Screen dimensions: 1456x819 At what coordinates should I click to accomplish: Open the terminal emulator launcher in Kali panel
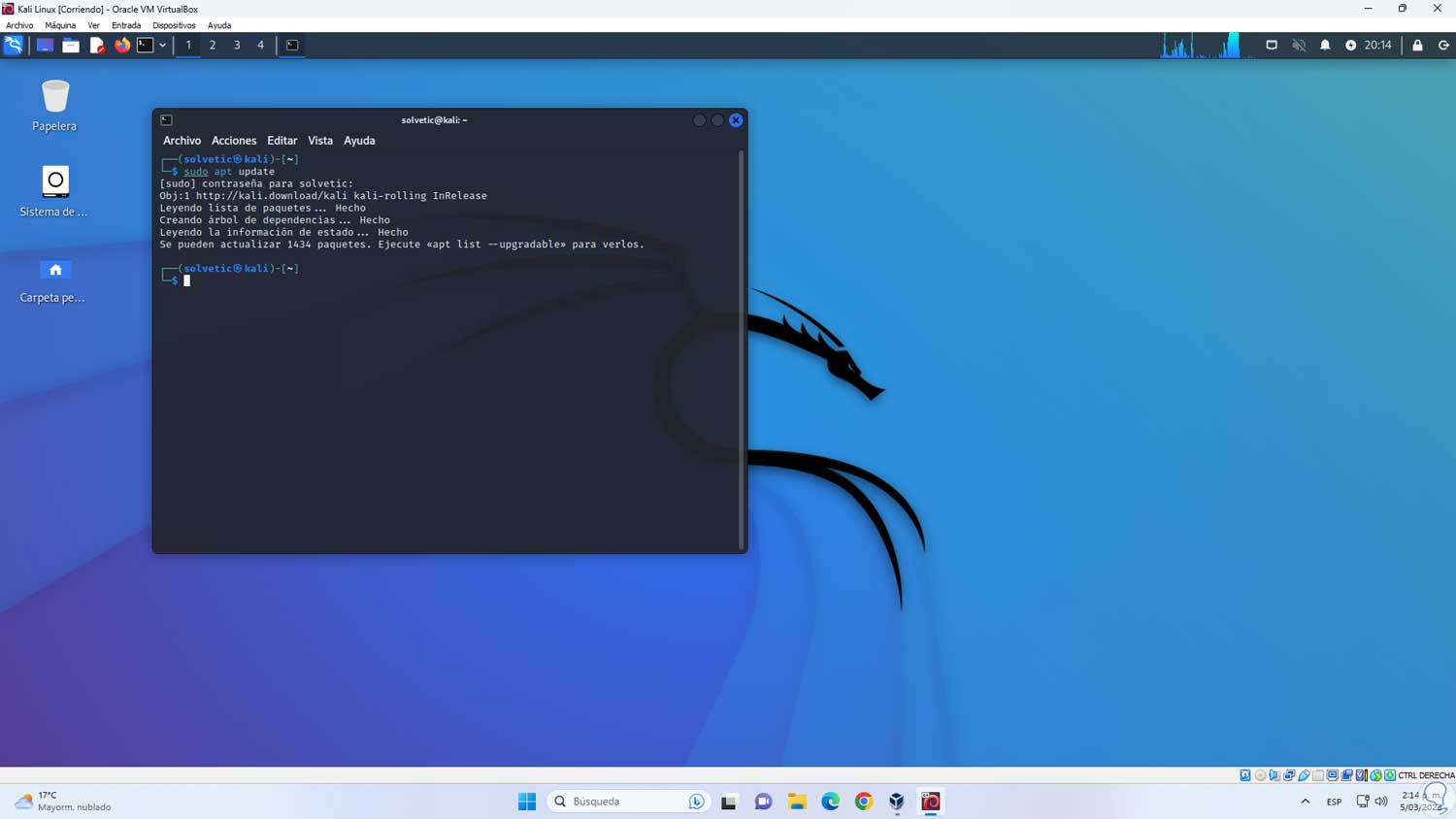click(x=146, y=45)
